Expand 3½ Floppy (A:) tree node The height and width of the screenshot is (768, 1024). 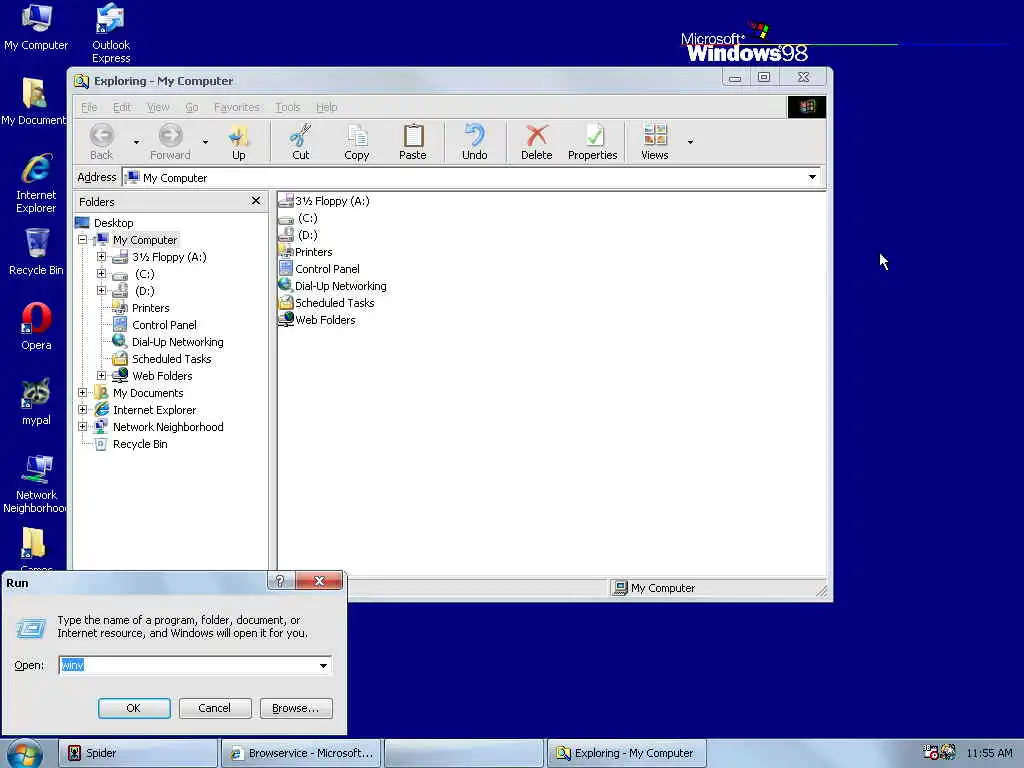pos(101,257)
